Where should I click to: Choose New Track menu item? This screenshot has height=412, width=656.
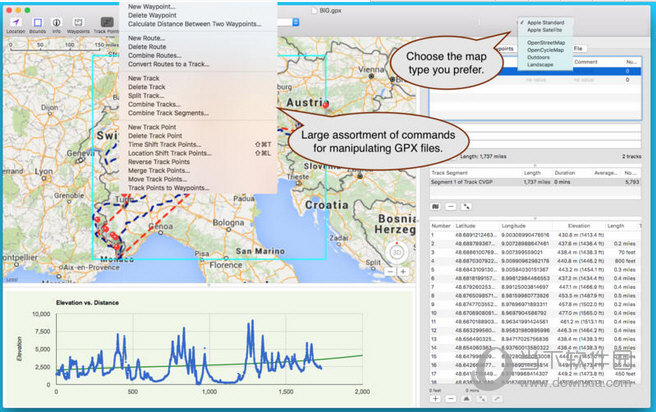pyautogui.click(x=144, y=78)
